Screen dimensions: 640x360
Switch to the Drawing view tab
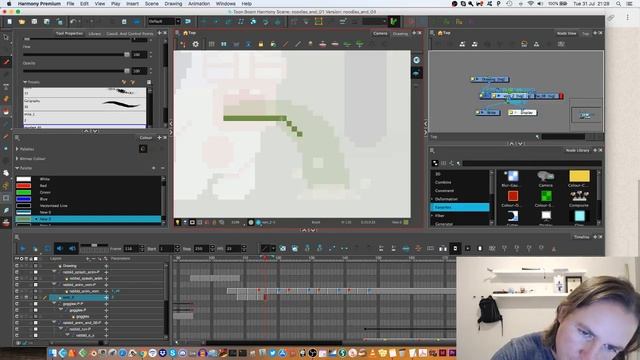pyautogui.click(x=400, y=33)
